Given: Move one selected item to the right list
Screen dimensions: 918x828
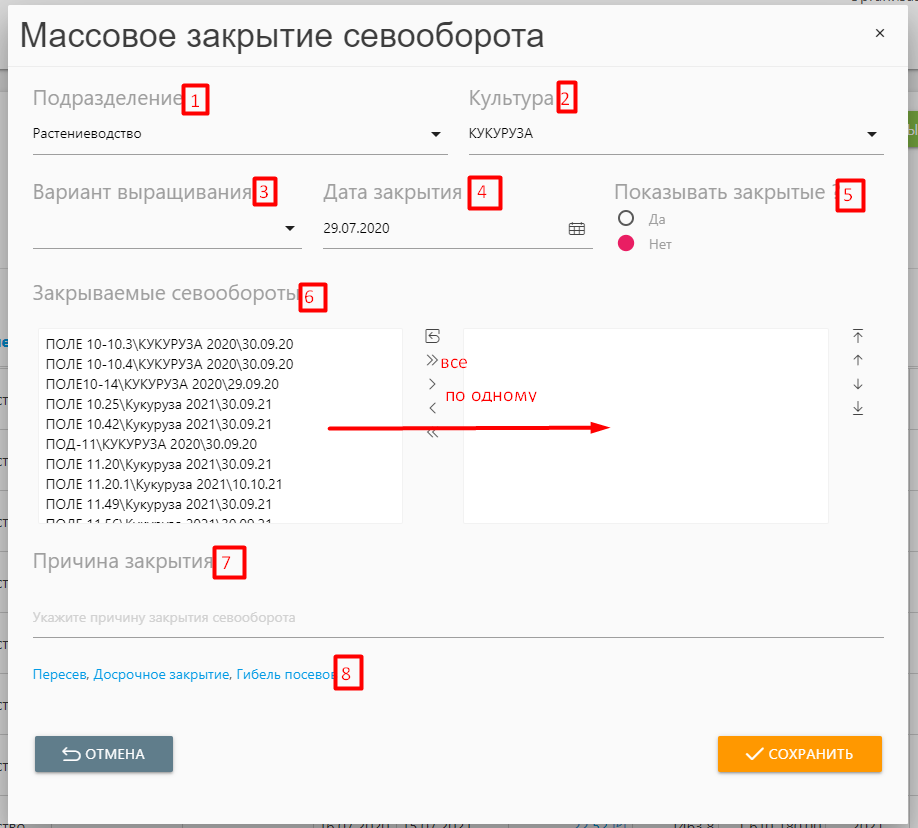Looking at the screenshot, I should tap(432, 384).
